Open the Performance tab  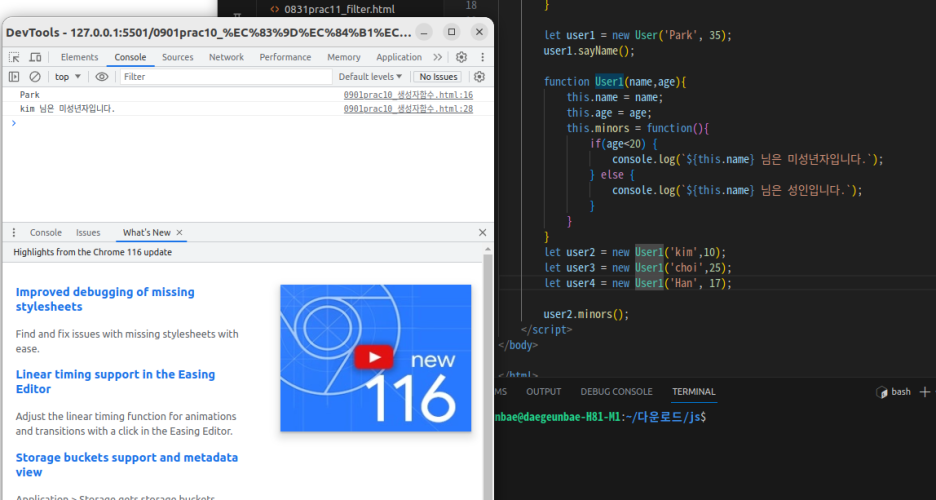click(285, 57)
